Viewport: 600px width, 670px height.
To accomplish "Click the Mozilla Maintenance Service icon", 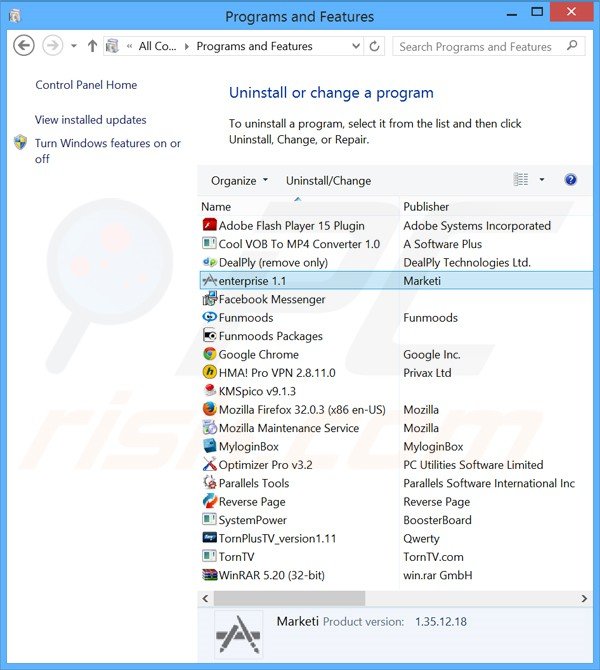I will pyautogui.click(x=209, y=427).
